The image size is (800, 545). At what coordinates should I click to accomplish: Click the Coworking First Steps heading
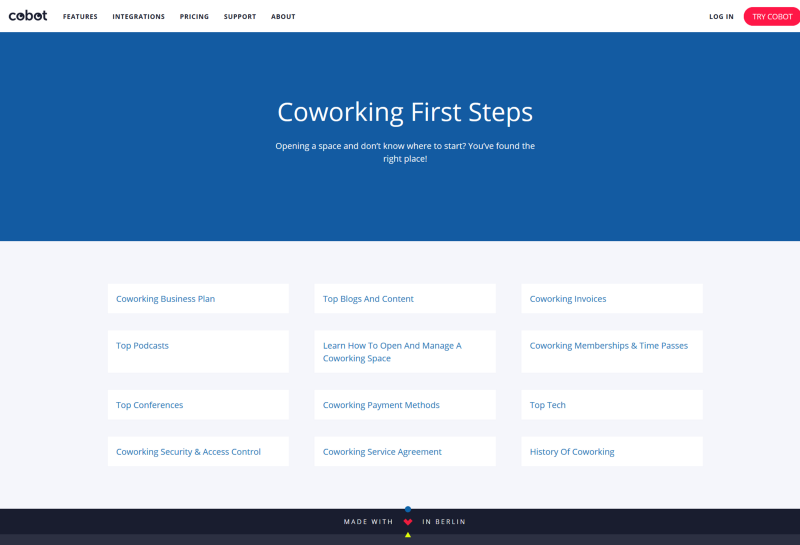(x=405, y=112)
